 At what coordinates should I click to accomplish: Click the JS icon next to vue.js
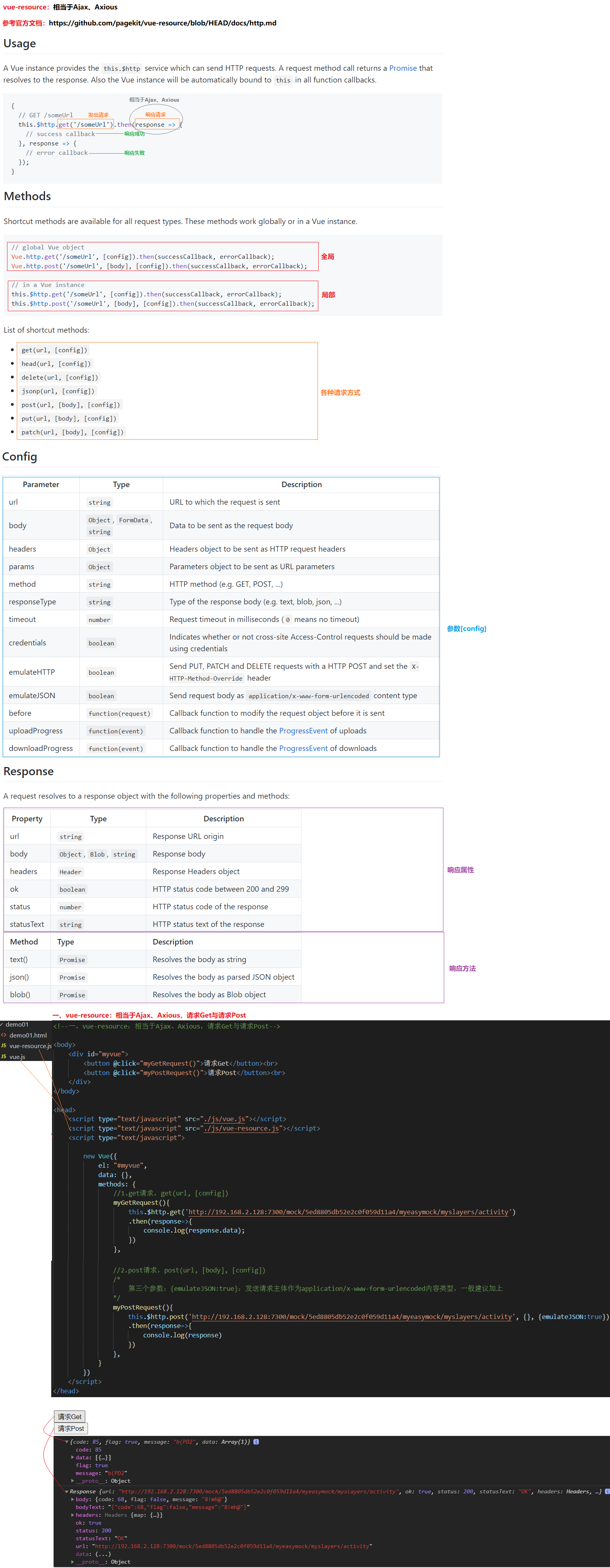coord(4,1057)
